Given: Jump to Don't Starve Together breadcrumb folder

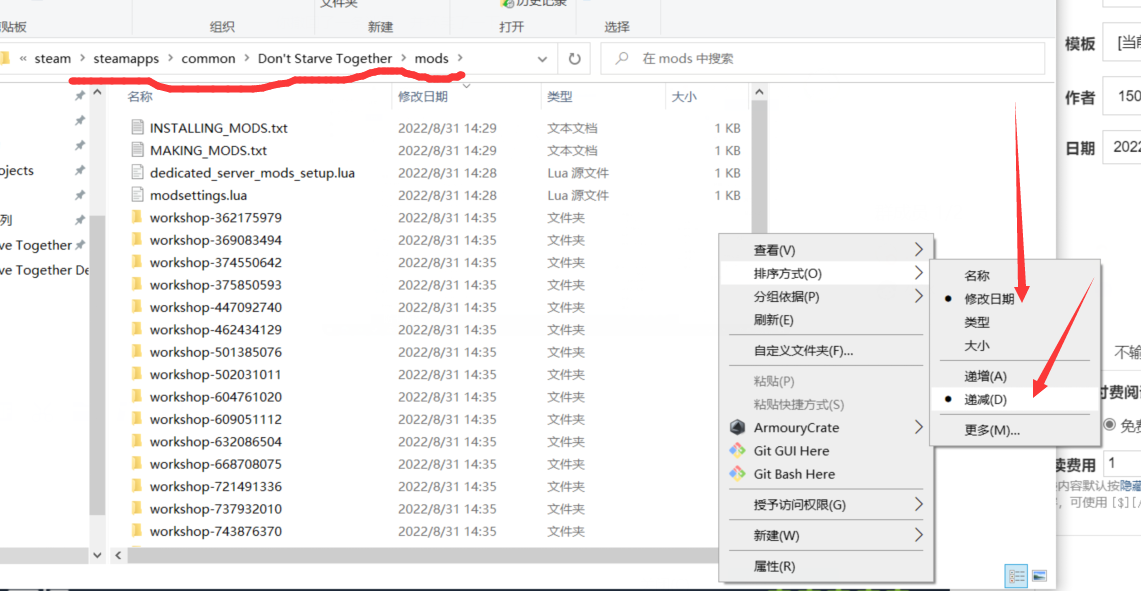Looking at the screenshot, I should tap(325, 59).
